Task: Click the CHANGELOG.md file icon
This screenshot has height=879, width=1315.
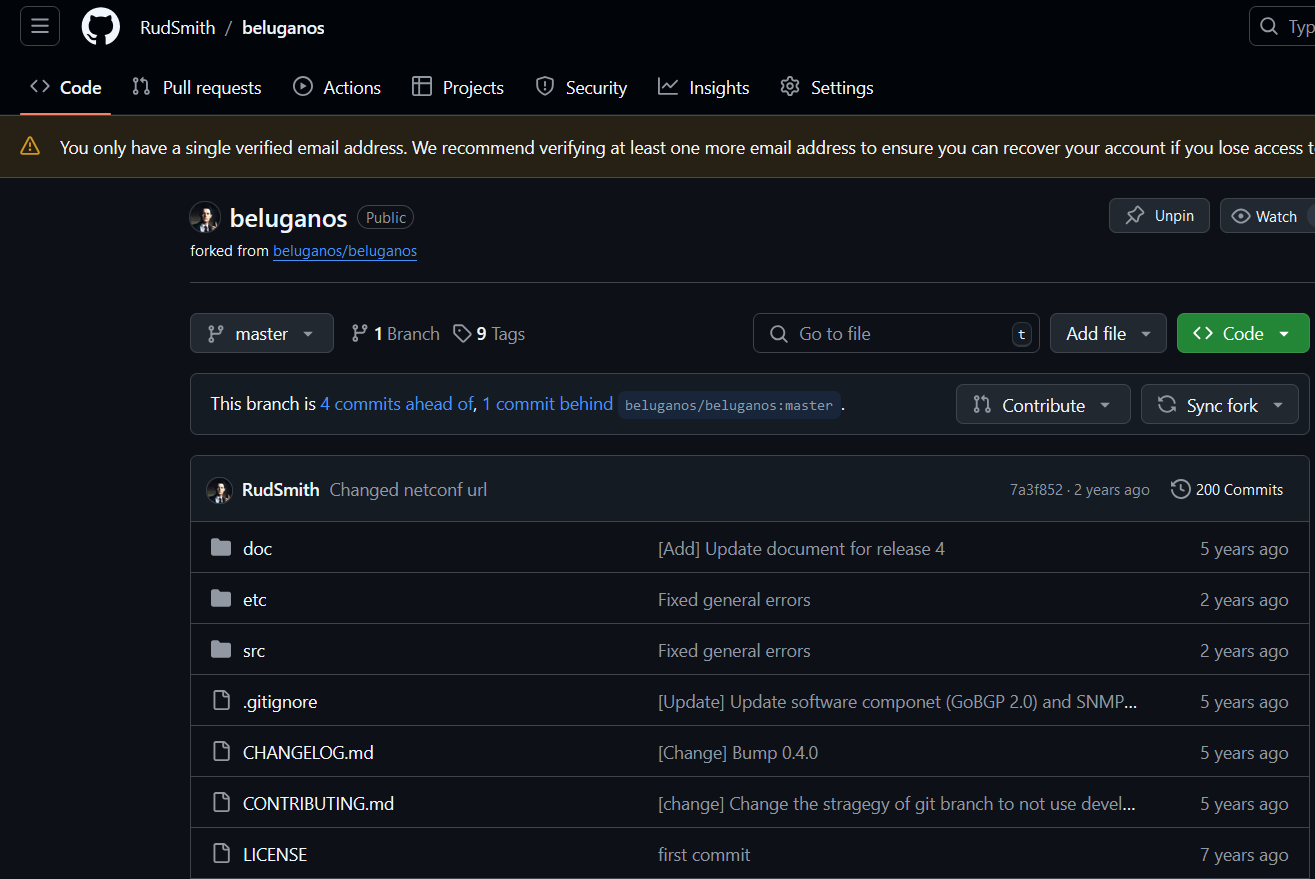Action: point(221,752)
